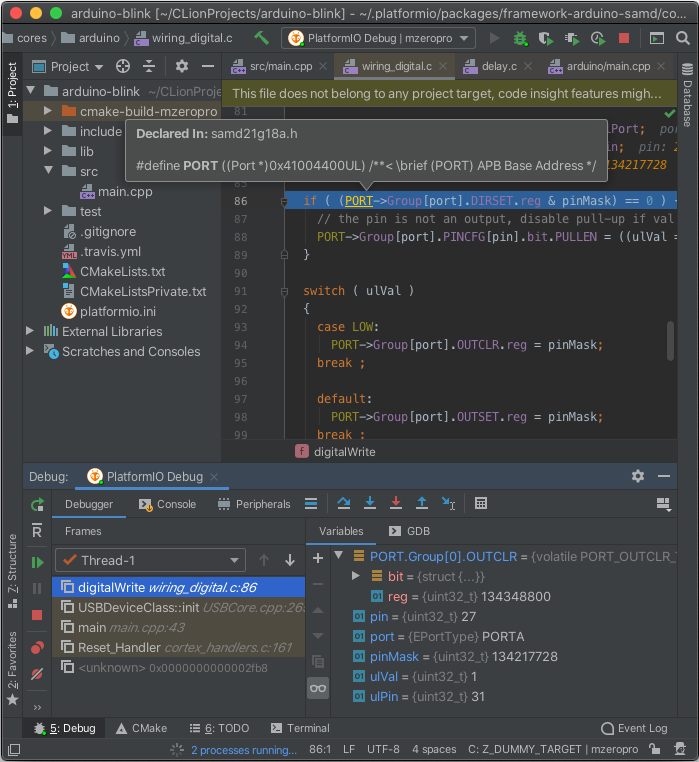Open CMakeLists.txt in the Project tree
Screen dimensions: 699x762
122,271
